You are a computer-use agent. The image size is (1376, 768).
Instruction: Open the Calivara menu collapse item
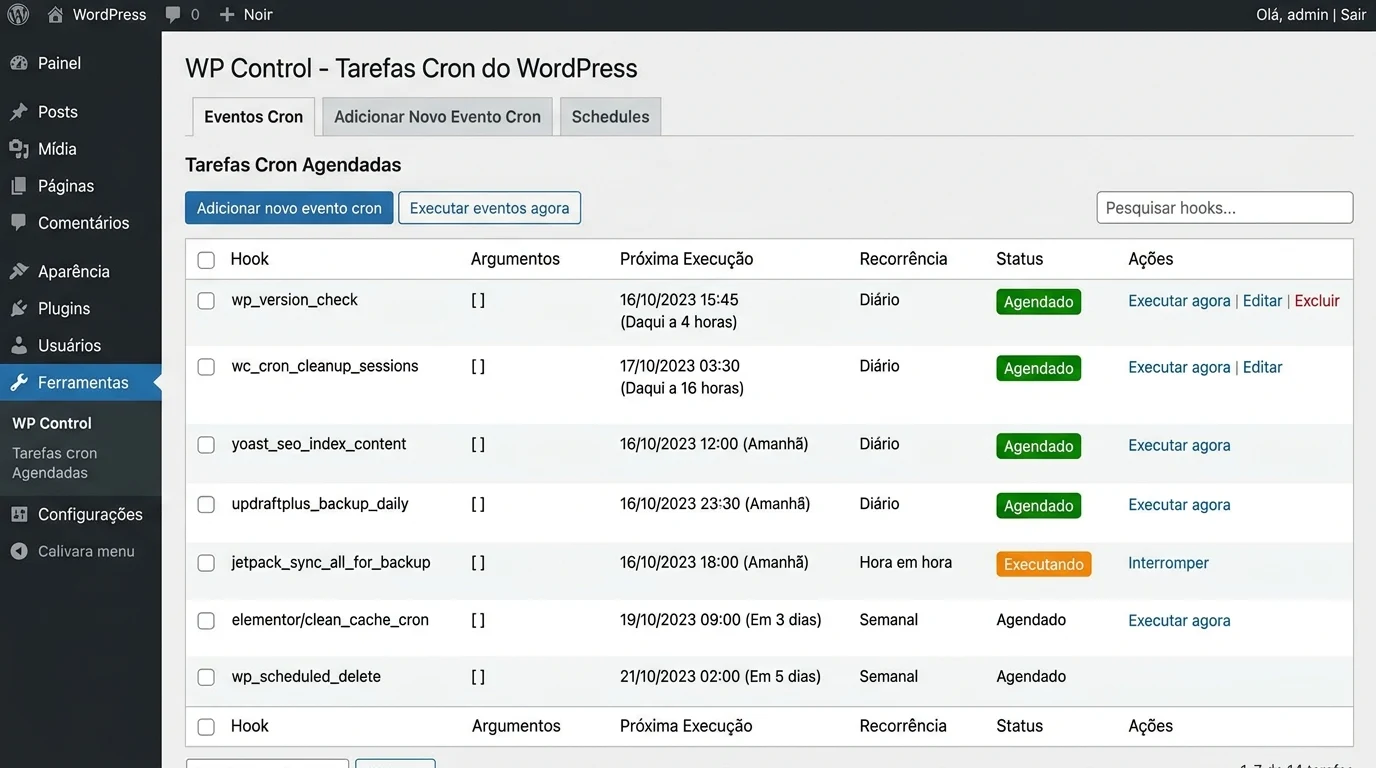tap(80, 552)
